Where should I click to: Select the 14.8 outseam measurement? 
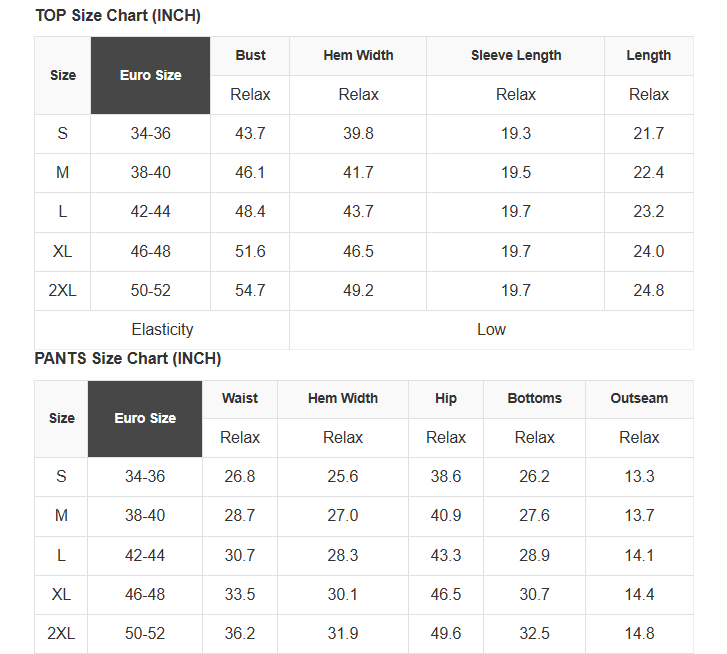639,633
